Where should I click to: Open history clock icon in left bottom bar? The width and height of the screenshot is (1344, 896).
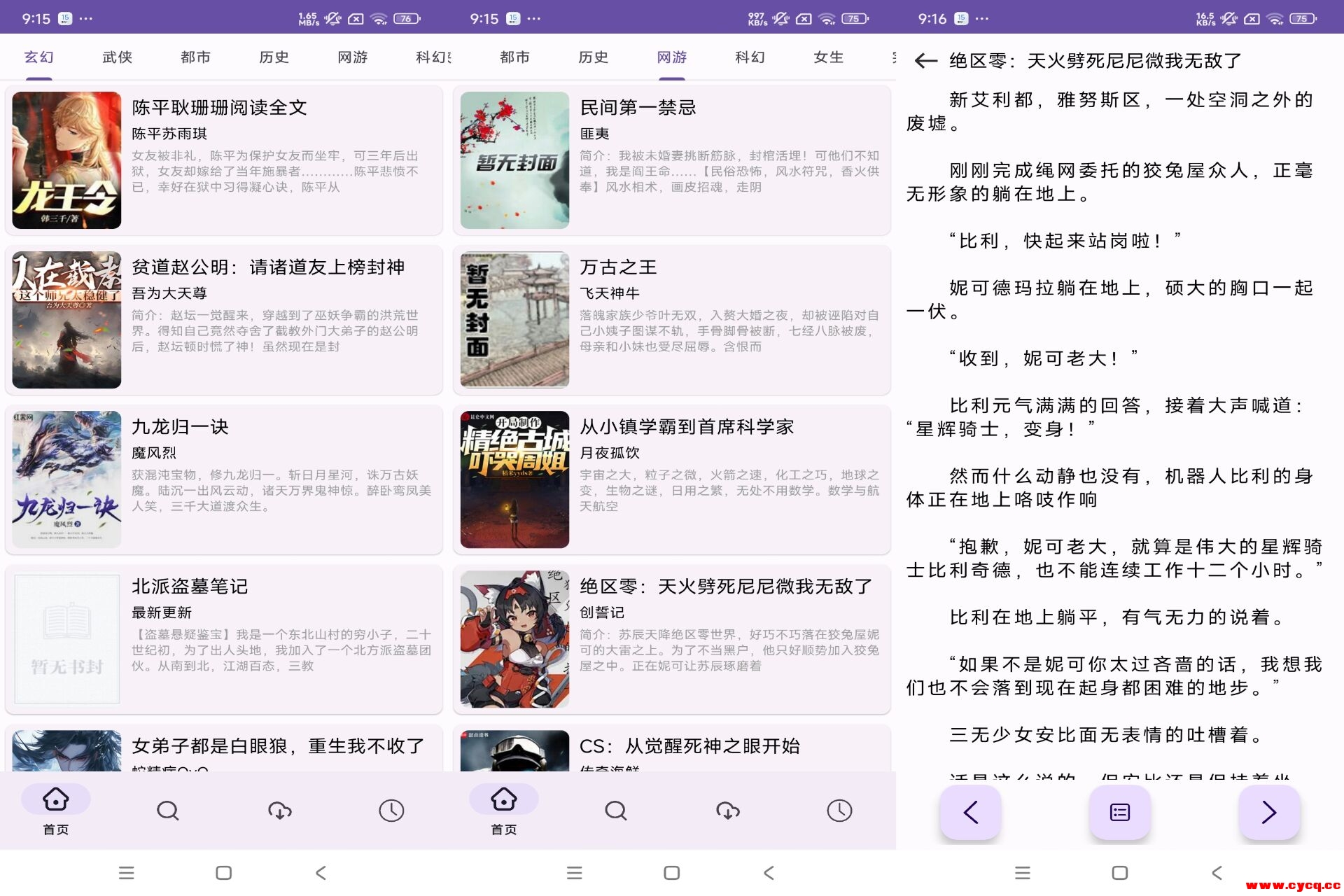[x=391, y=811]
